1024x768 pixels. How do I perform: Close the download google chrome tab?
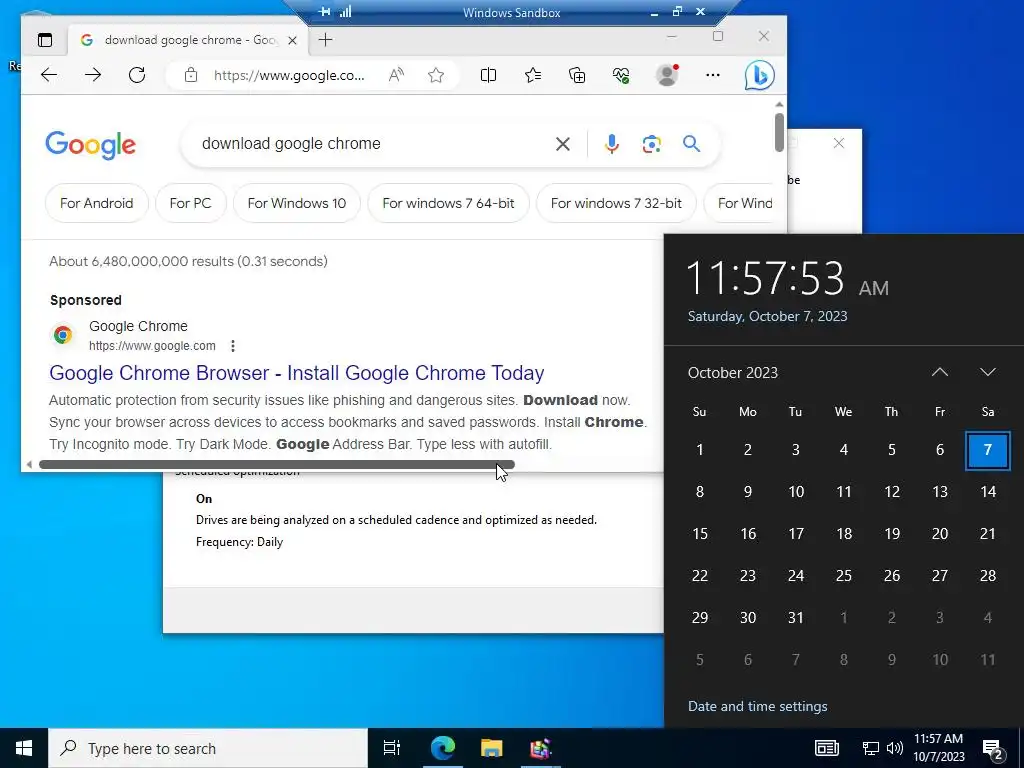(x=293, y=40)
